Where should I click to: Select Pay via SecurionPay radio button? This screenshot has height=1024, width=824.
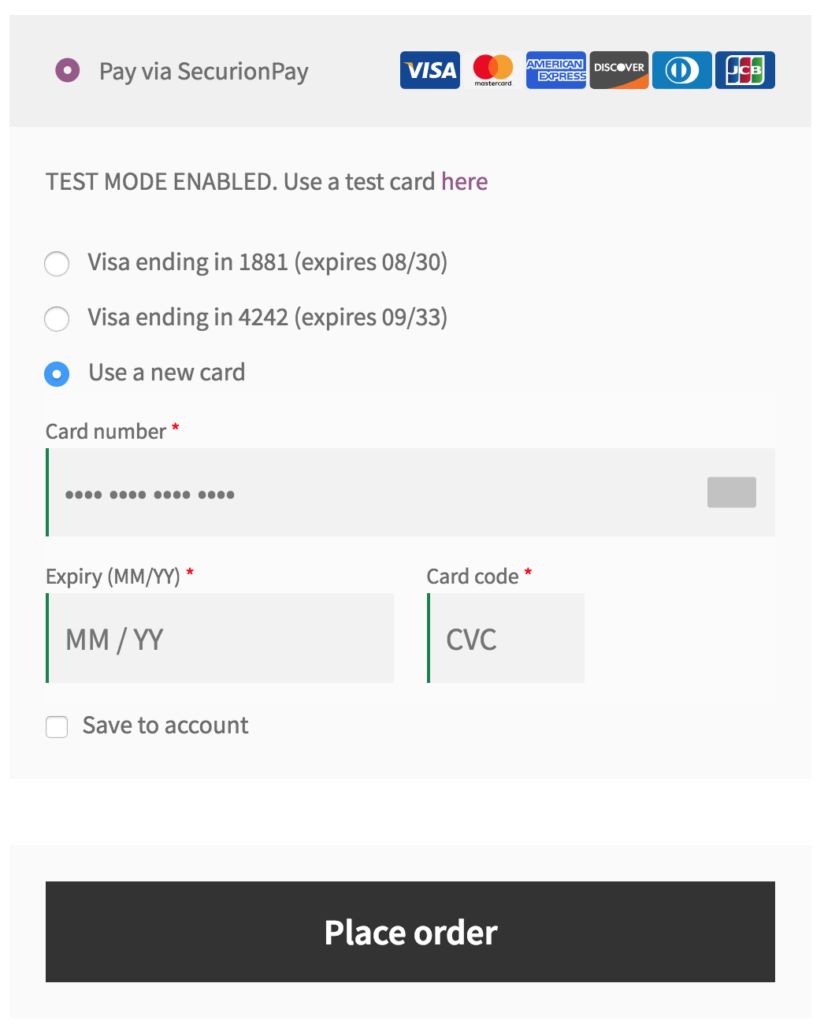(x=67, y=70)
